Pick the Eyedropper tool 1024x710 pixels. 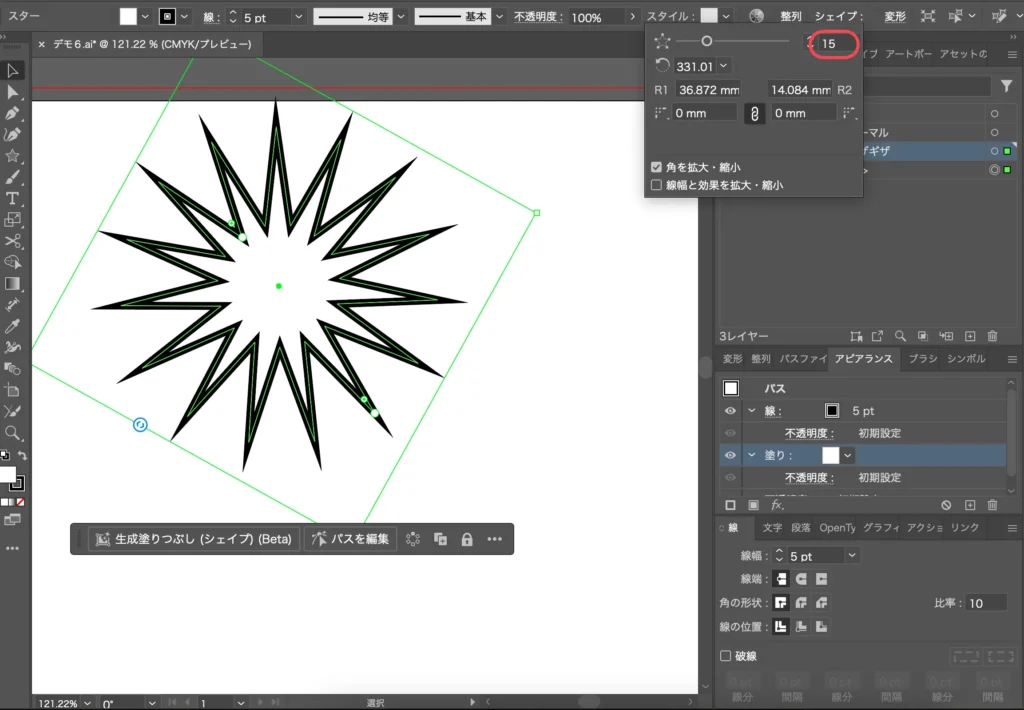click(13, 326)
